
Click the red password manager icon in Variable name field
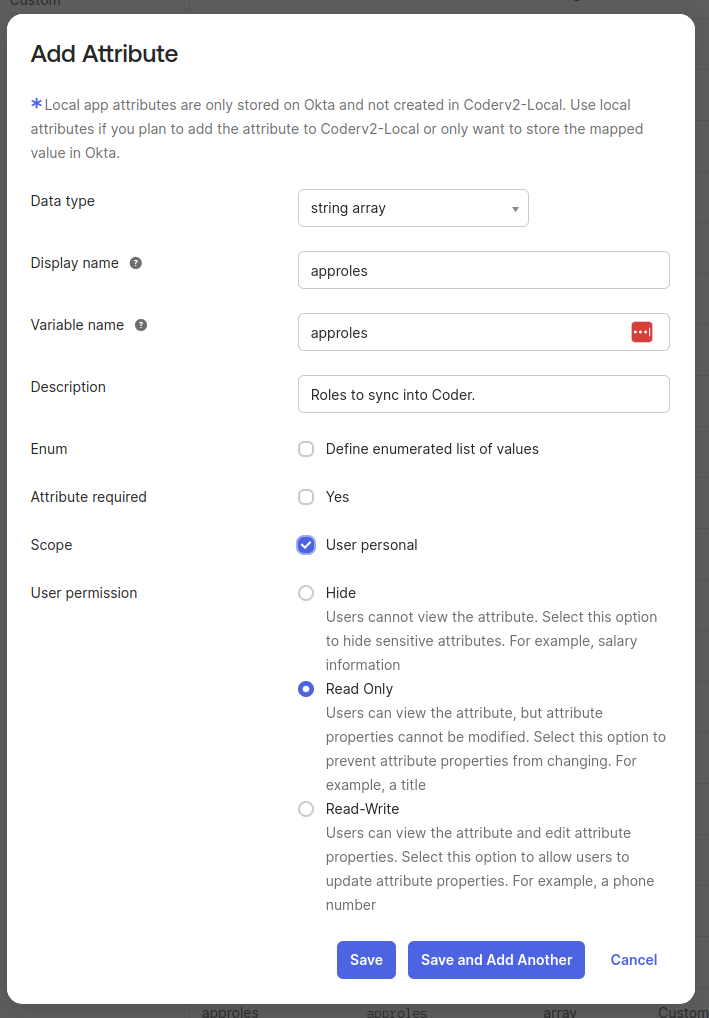[642, 332]
